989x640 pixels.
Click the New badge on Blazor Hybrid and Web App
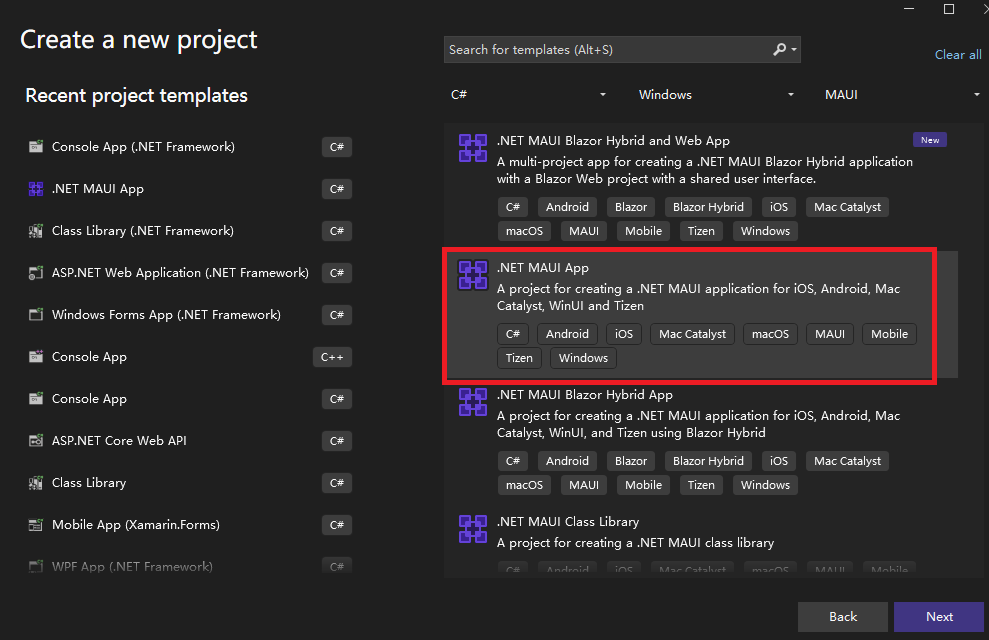pos(930,140)
